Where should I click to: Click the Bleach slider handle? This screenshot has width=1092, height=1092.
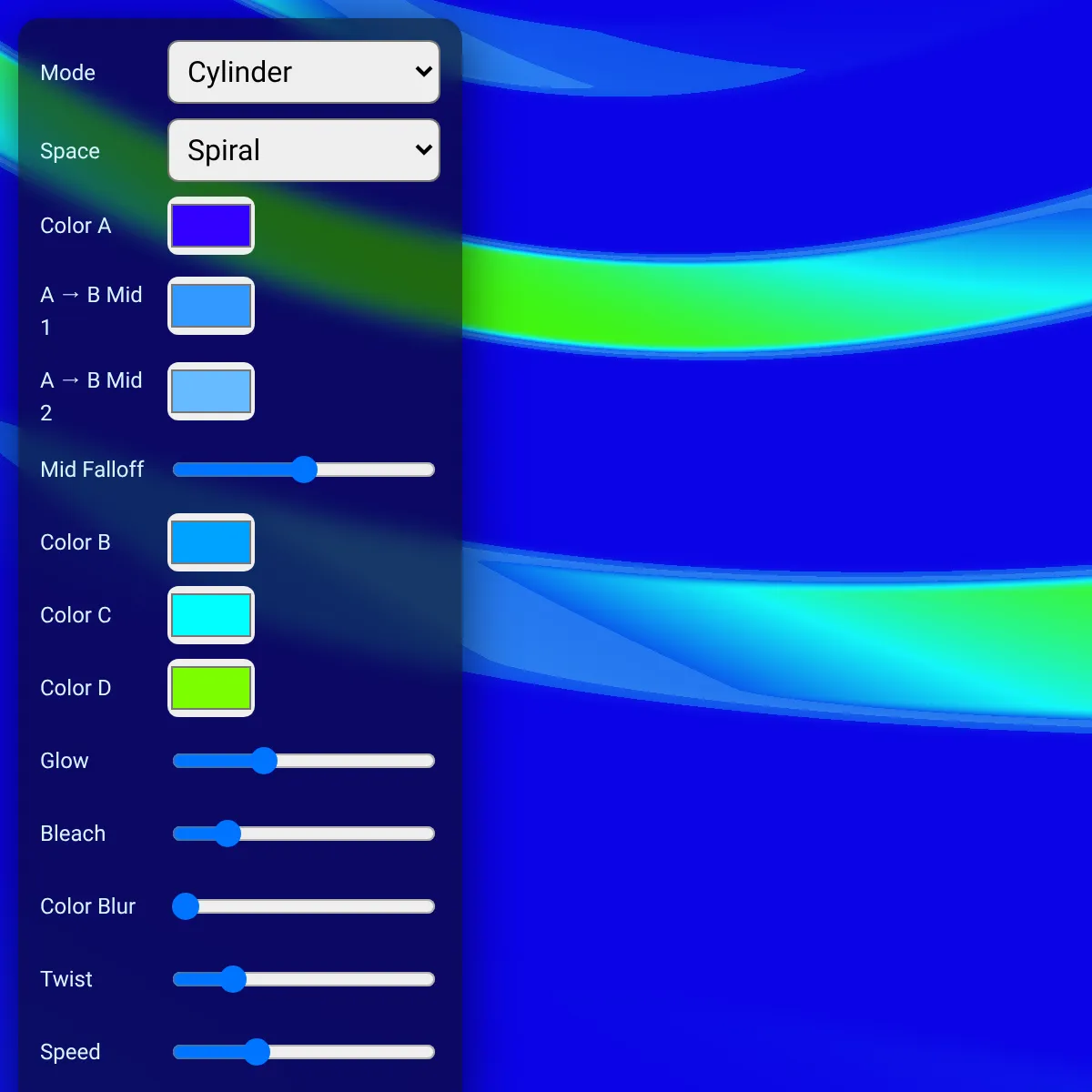227,834
